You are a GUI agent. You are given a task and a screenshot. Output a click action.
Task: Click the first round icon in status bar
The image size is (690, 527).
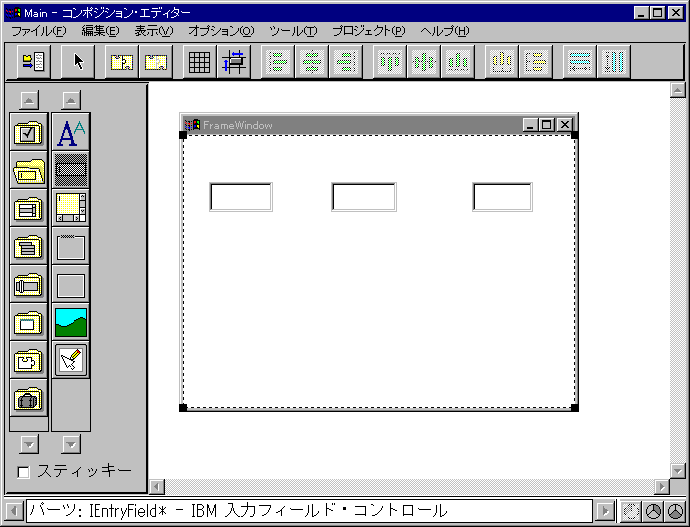point(631,511)
